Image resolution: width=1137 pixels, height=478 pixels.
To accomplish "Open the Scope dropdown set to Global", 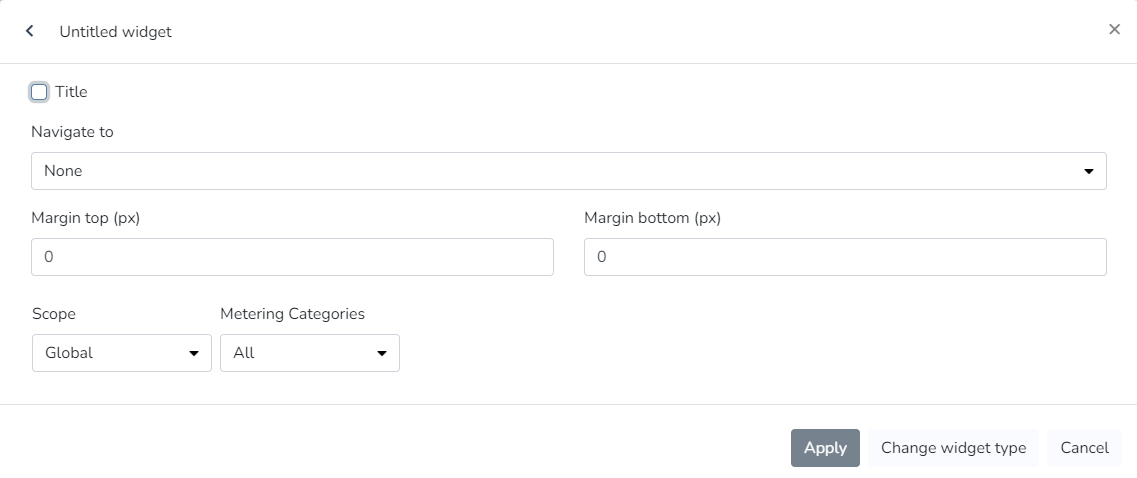I will 121,353.
